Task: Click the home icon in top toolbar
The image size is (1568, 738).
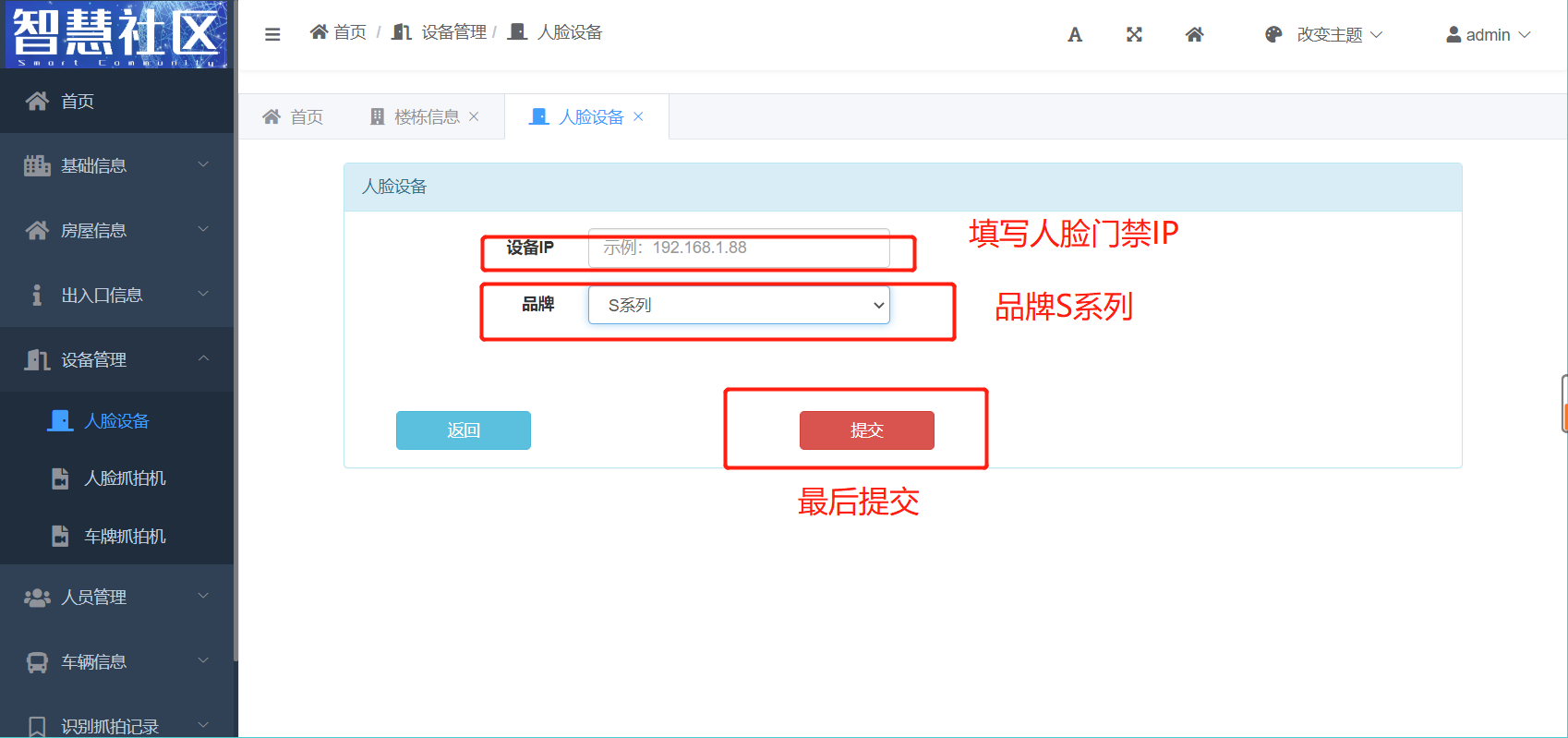Action: pyautogui.click(x=1194, y=35)
